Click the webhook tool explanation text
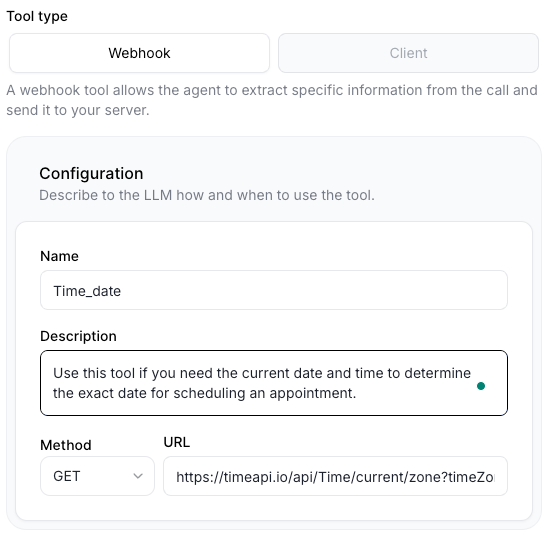The width and height of the screenshot is (557, 539). point(272,100)
